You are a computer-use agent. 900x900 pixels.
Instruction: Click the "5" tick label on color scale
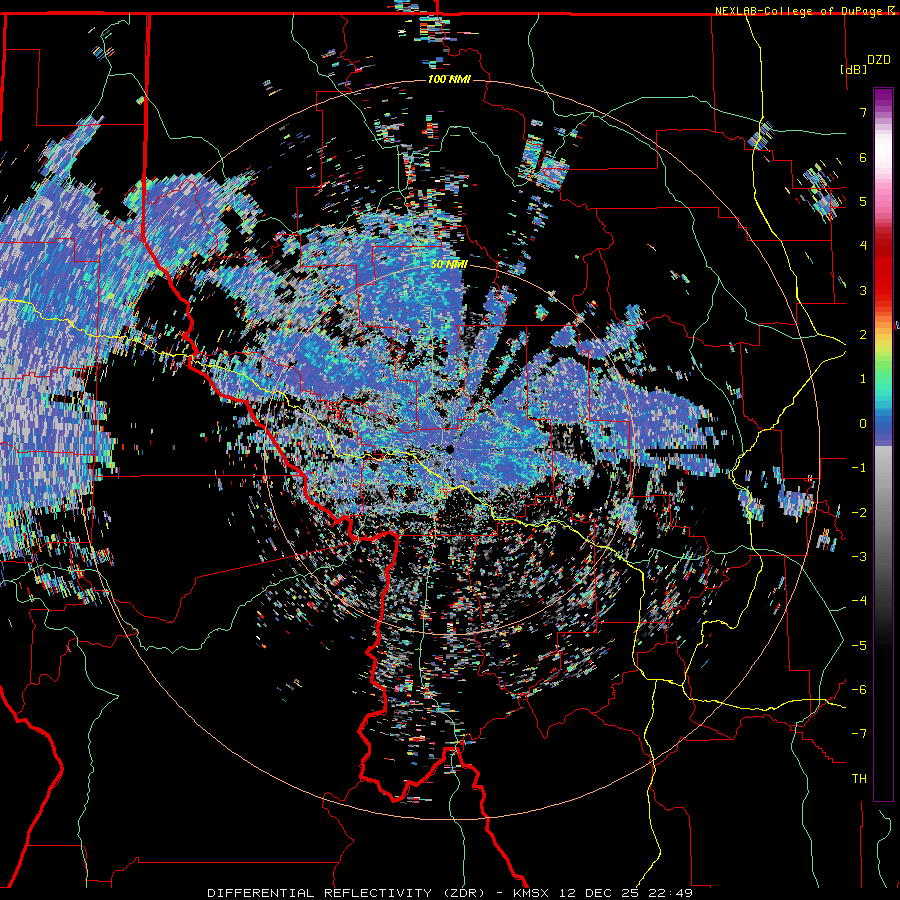[x=863, y=201]
